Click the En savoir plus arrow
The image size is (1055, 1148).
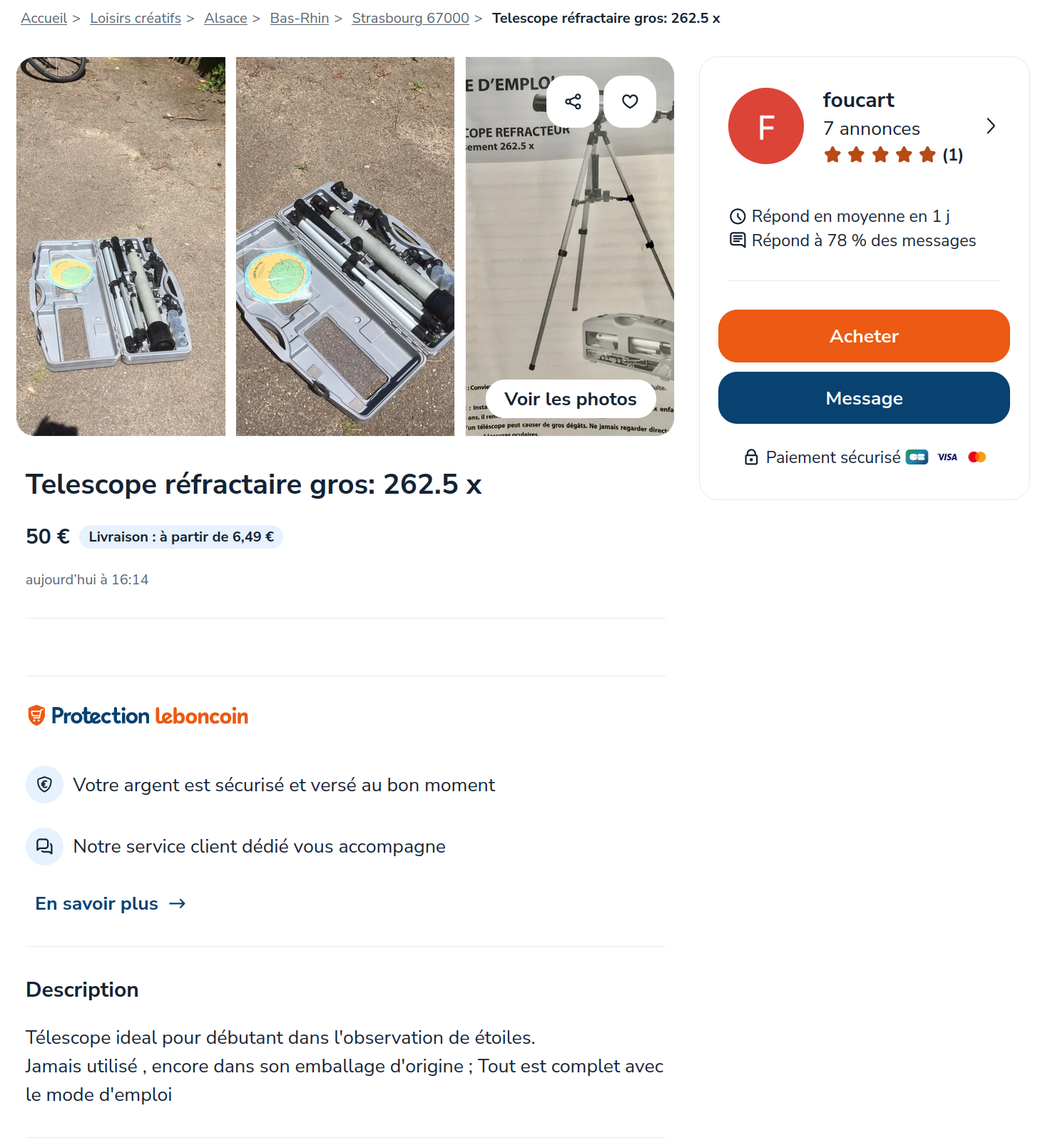click(178, 903)
